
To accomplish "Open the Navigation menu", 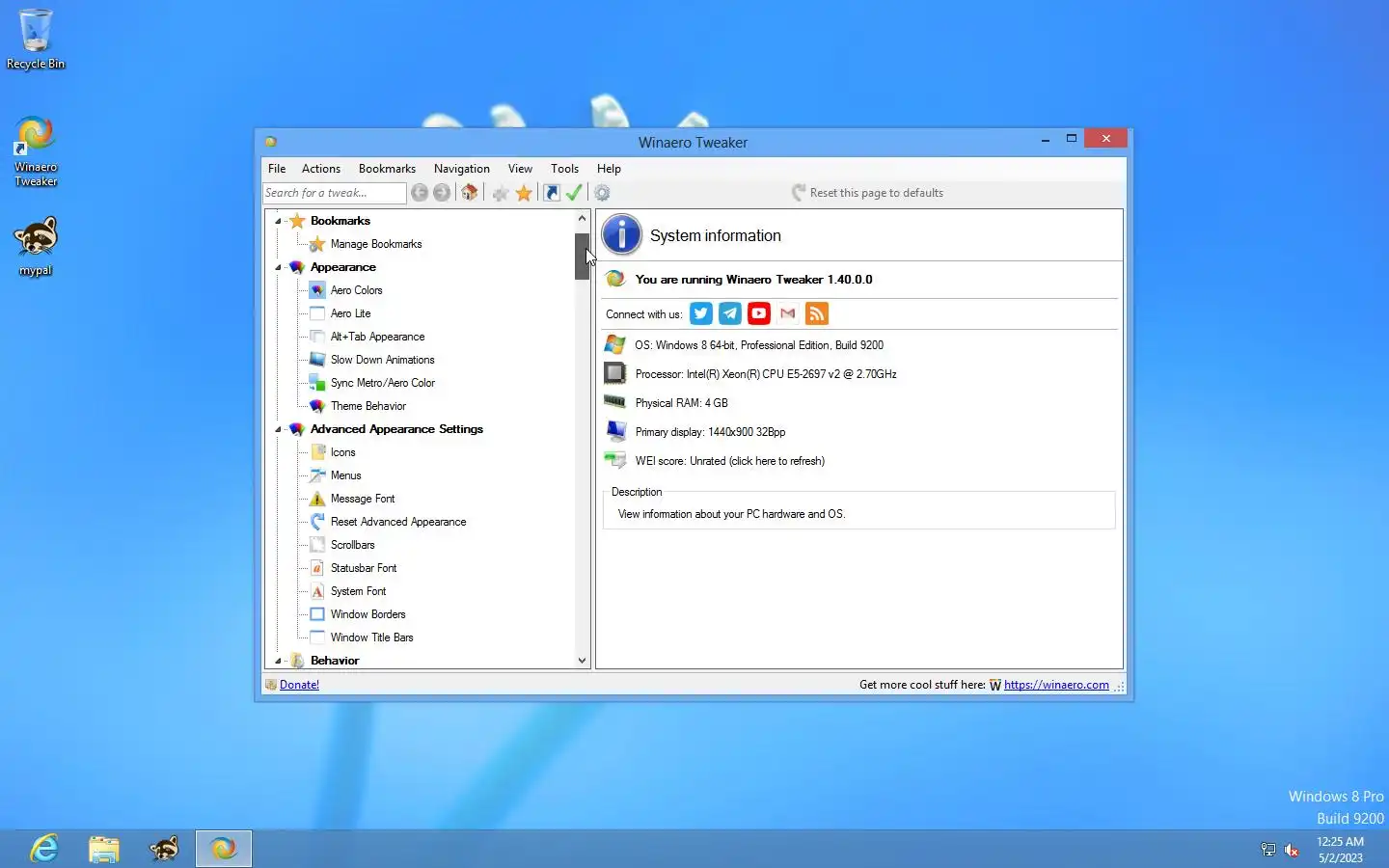I will (x=461, y=169).
